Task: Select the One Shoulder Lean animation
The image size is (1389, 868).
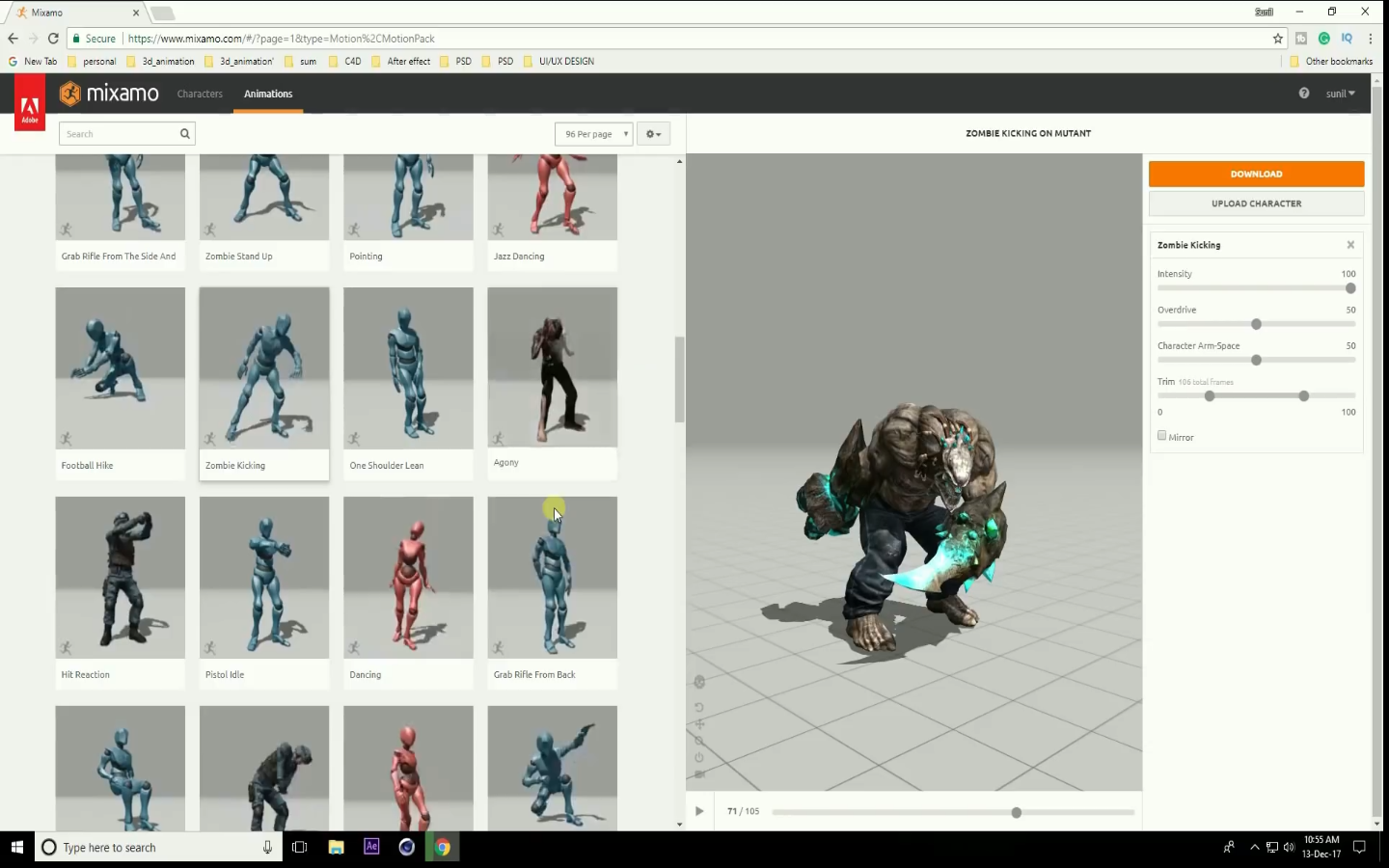Action: (408, 383)
